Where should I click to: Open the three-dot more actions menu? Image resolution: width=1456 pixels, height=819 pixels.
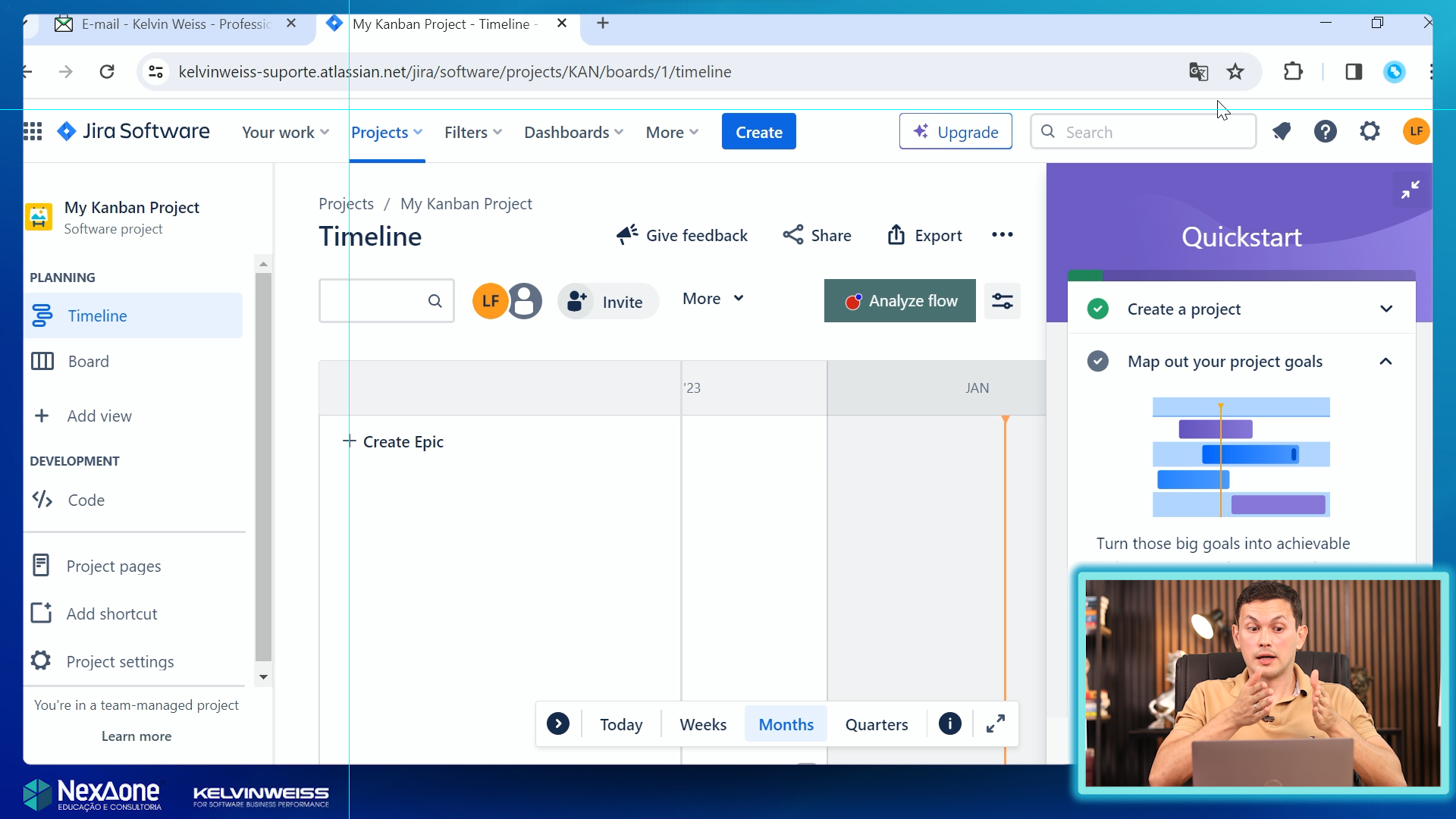point(1002,235)
